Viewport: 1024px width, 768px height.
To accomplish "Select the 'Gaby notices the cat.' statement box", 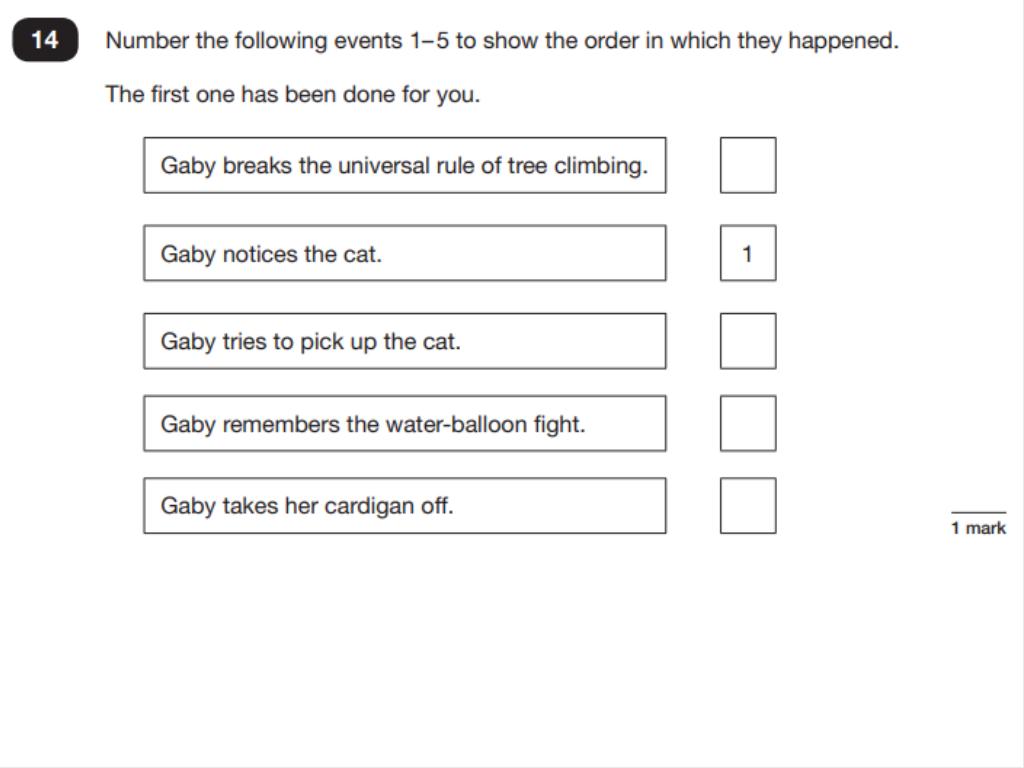I will coord(405,253).
